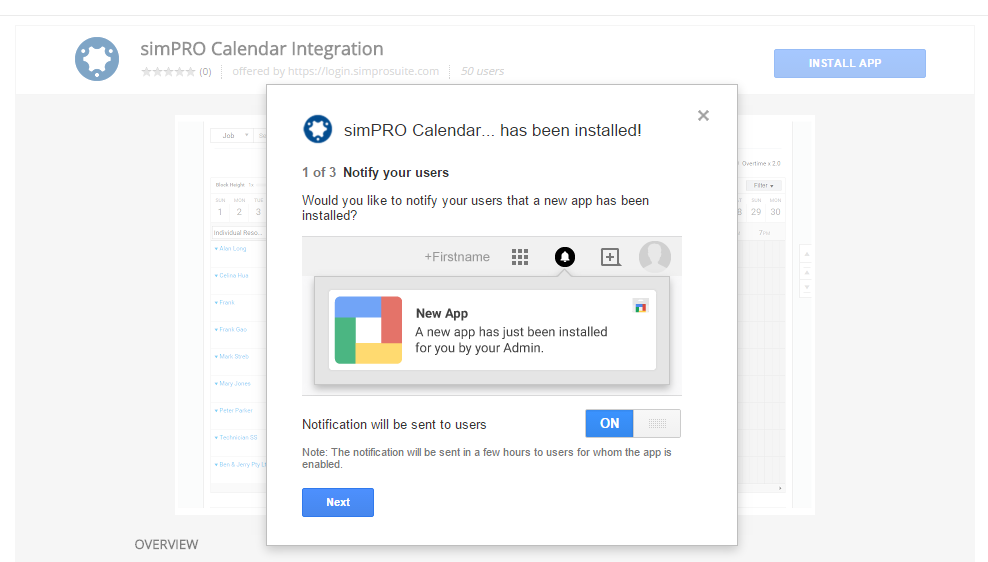Click the share plus-box icon

pyautogui.click(x=610, y=257)
